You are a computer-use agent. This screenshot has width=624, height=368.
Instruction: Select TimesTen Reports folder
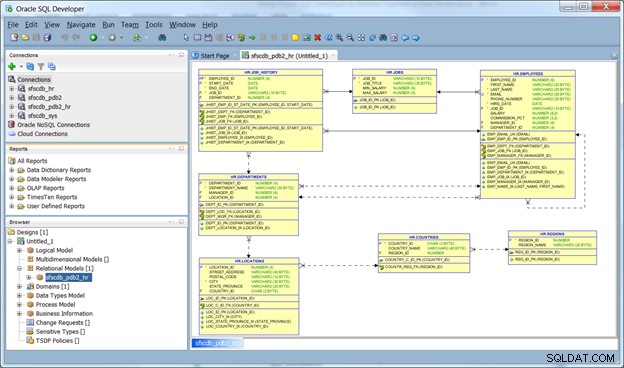(x=52, y=197)
